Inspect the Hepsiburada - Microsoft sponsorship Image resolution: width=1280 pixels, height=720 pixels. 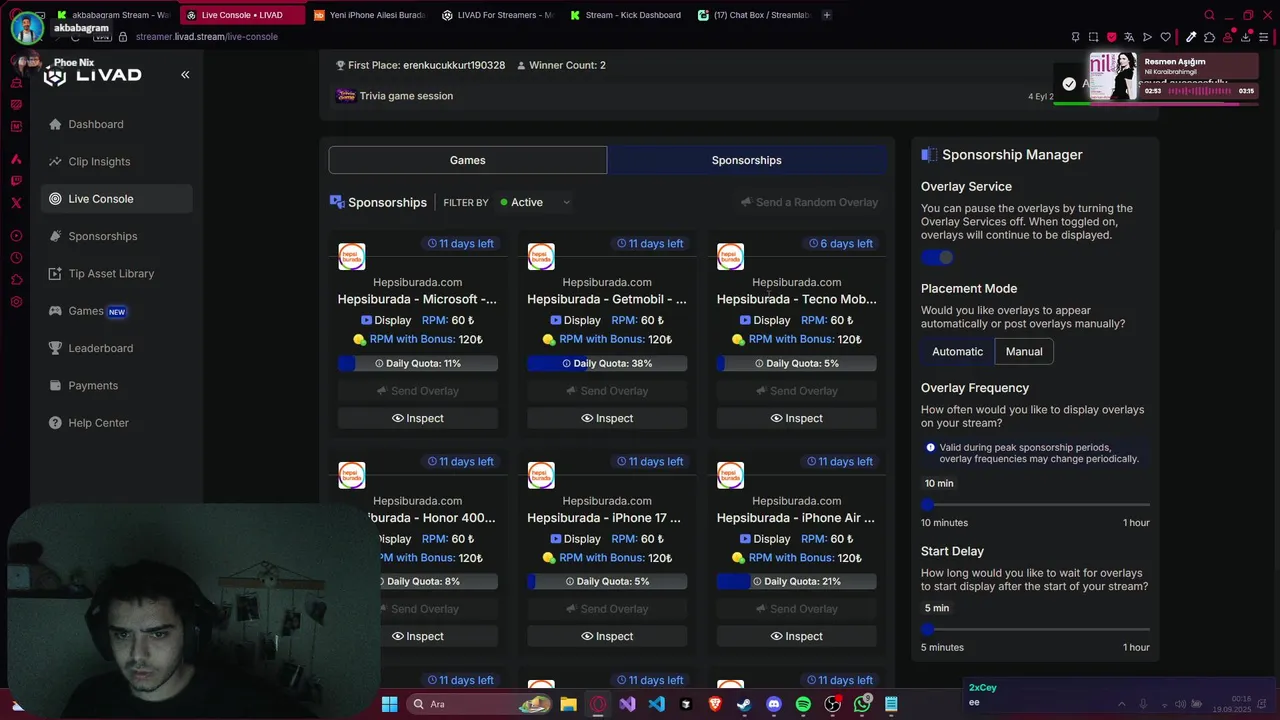coord(418,418)
